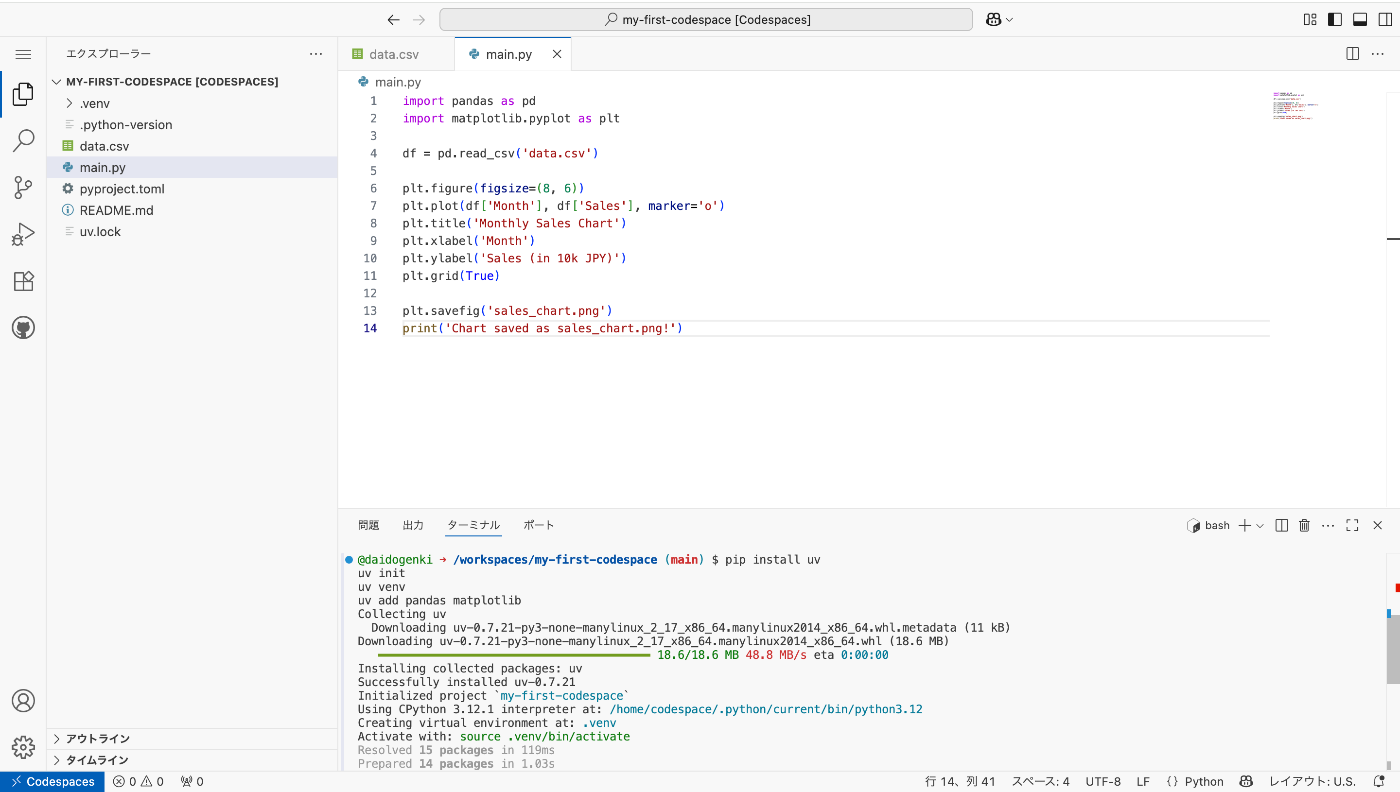1400x792 pixels.
Task: Click the terminal vertical scrollbar
Action: tap(1393, 649)
